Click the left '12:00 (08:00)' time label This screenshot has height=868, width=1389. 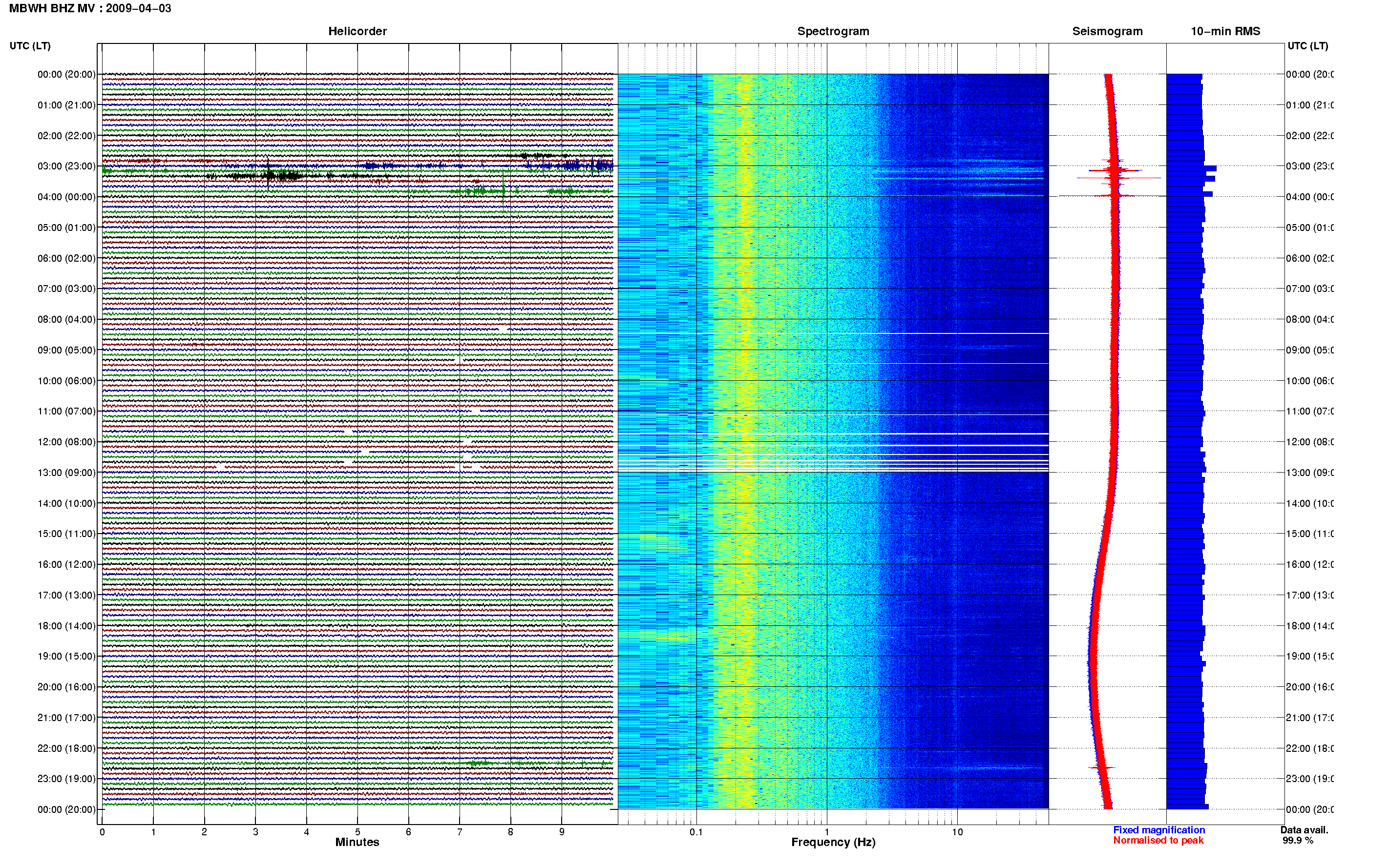66,442
